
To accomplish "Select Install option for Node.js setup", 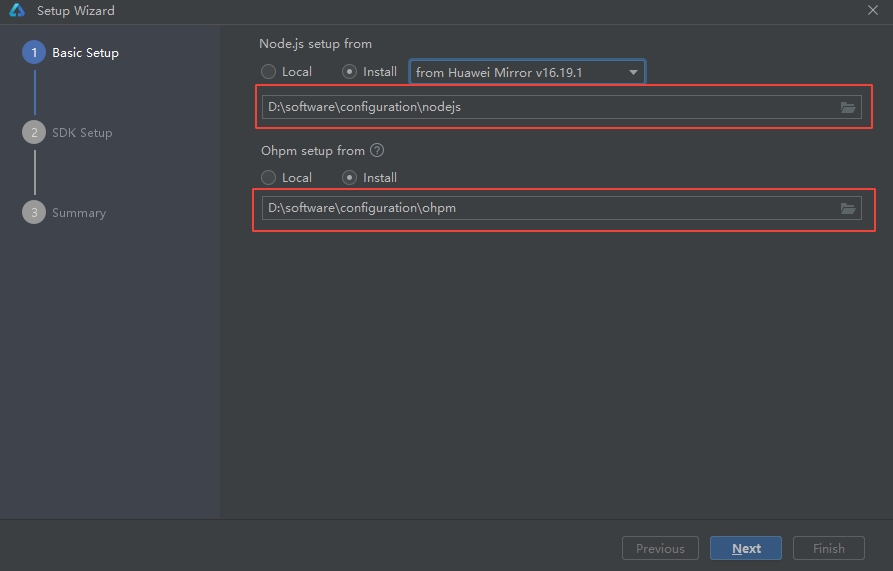I will point(349,72).
